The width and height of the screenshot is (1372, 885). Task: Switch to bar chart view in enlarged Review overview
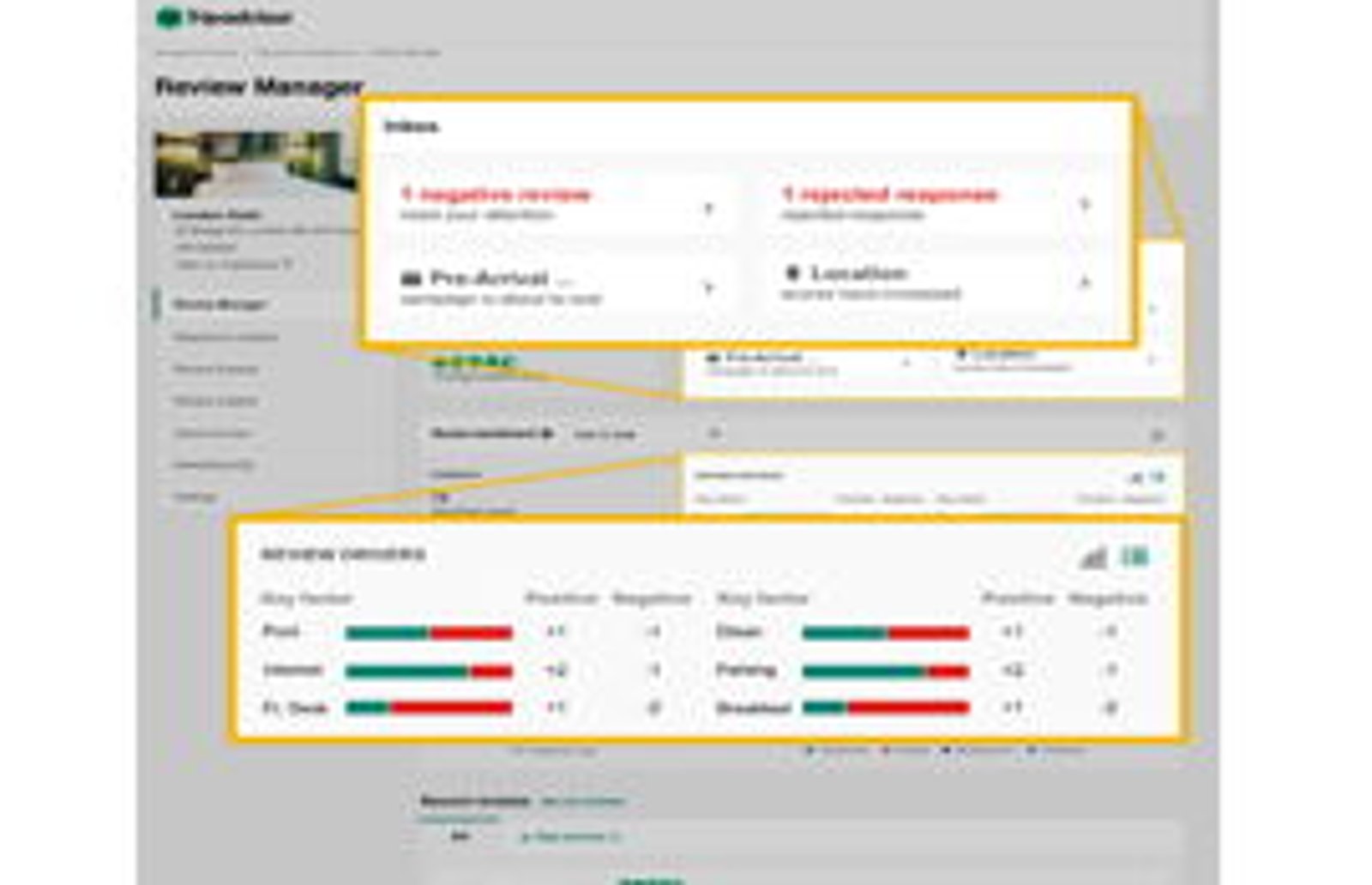(x=1093, y=558)
